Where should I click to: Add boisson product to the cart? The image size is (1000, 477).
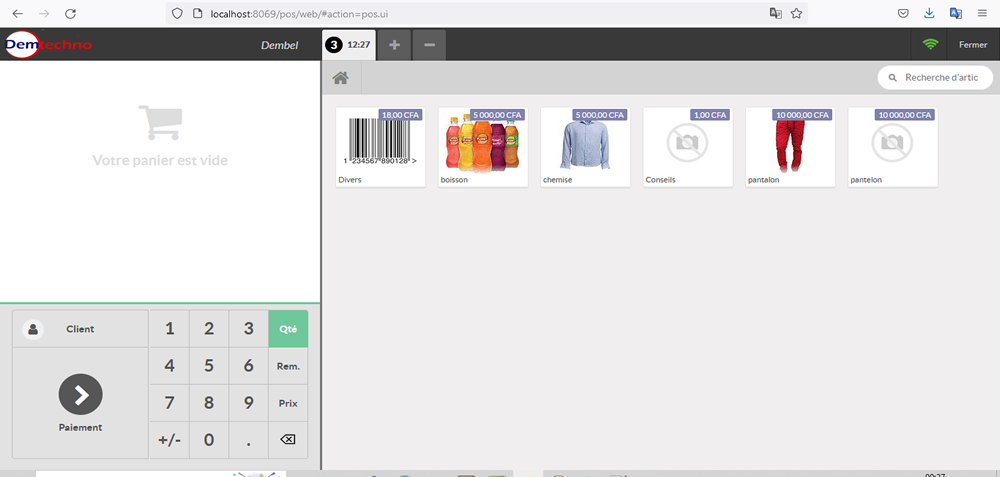point(482,147)
